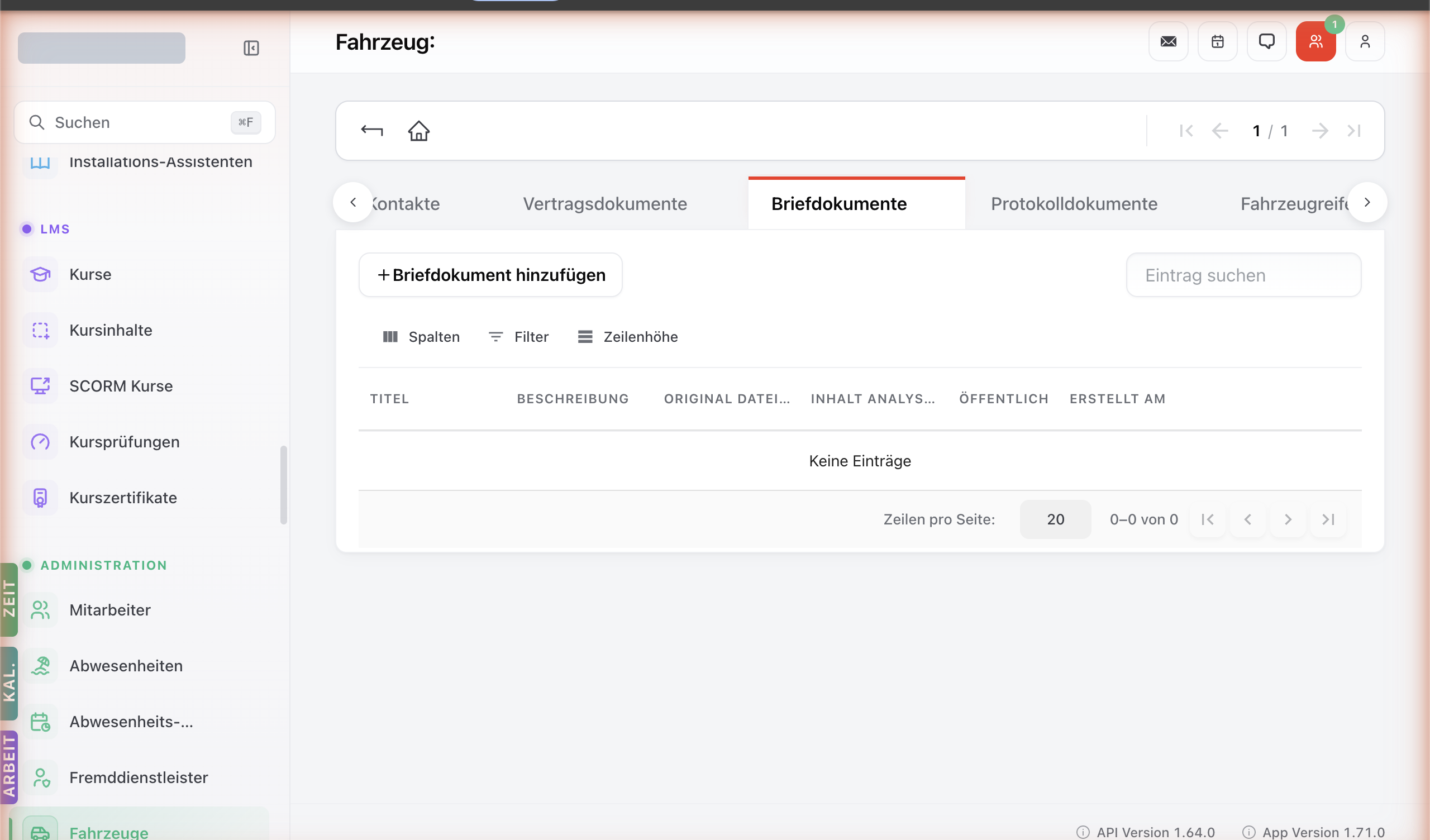Click the red users icon with badge
This screenshot has width=1430, height=840.
pos(1315,41)
